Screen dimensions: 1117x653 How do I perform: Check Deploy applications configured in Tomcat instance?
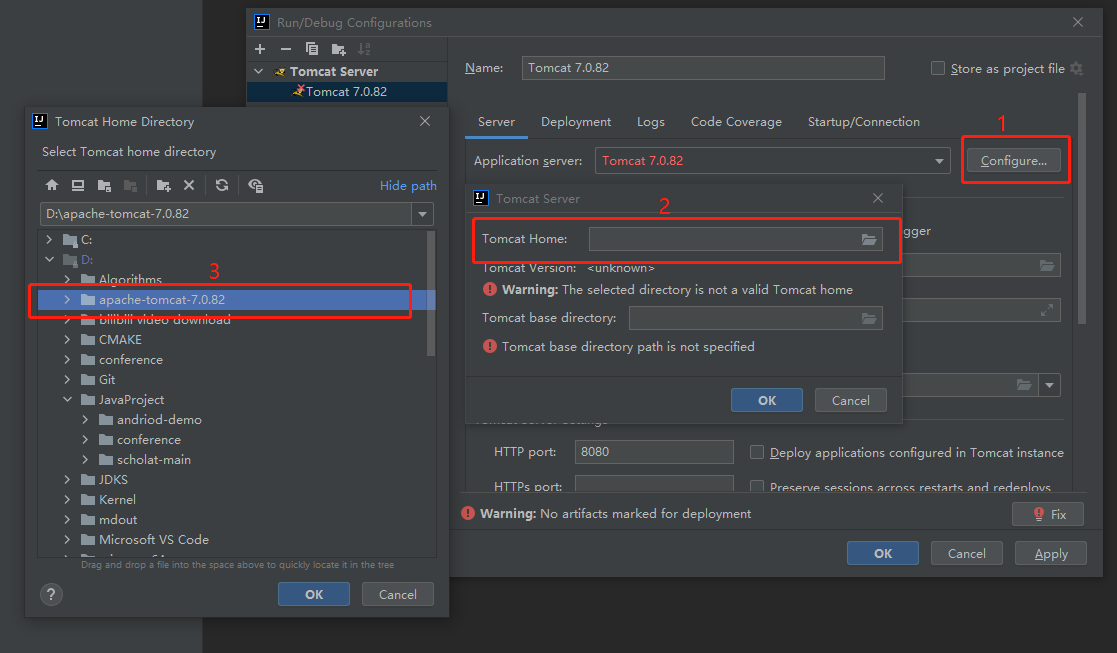coord(757,452)
